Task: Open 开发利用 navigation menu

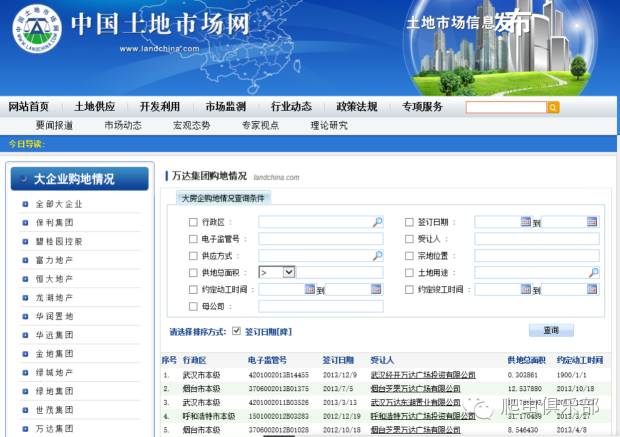Action: point(160,106)
